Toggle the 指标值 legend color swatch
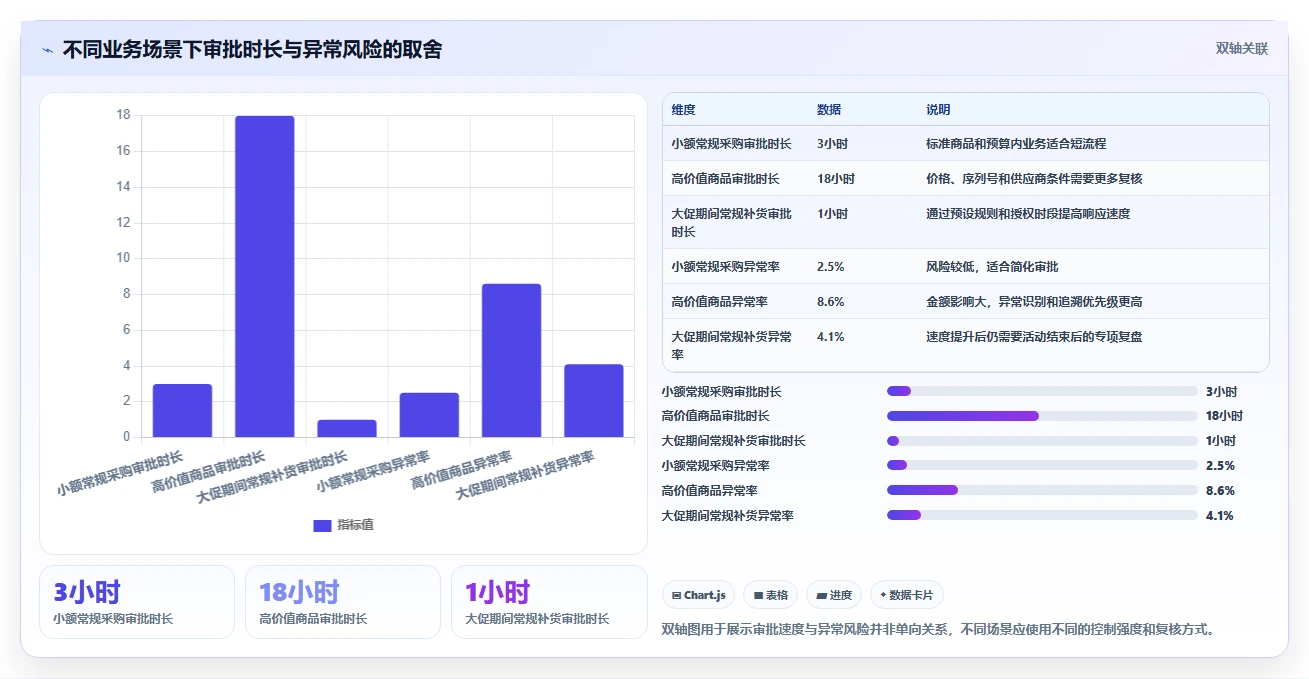1309x679 pixels. (322, 525)
